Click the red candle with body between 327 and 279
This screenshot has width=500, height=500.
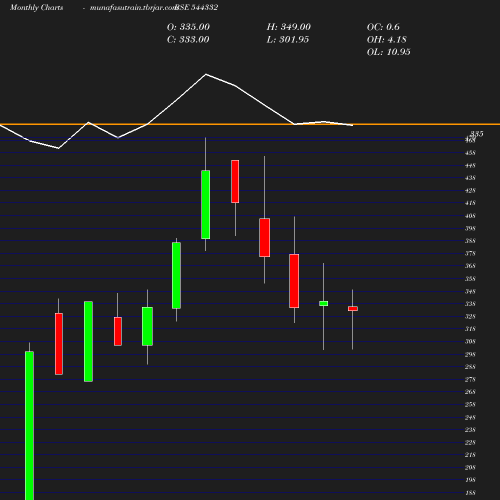59,344
